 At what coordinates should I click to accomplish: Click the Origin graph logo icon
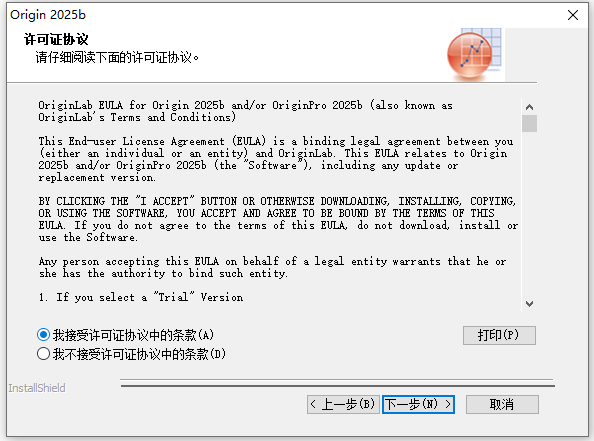474,54
